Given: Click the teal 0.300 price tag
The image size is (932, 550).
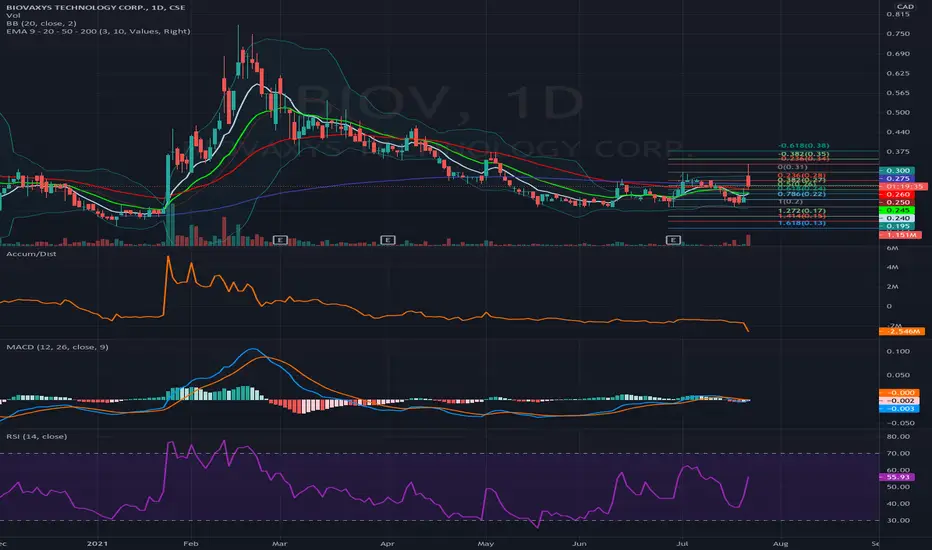Looking at the screenshot, I should click(896, 171).
